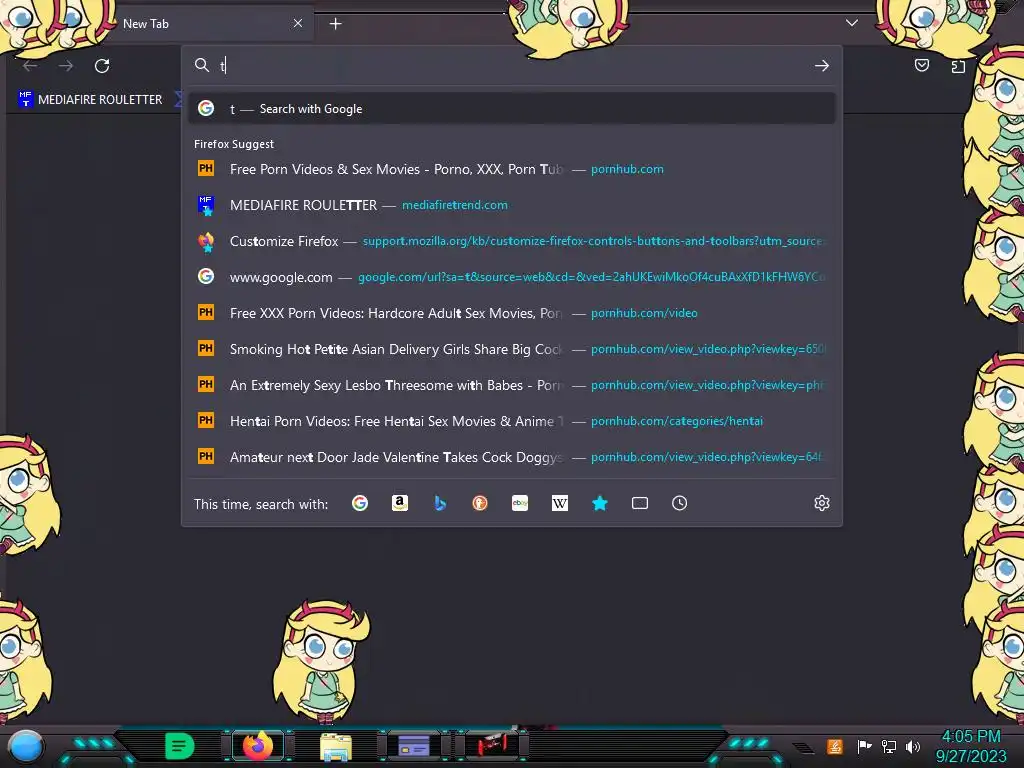1024x768 pixels.
Task: Open the www.google.com suggestion row
Action: (512, 277)
